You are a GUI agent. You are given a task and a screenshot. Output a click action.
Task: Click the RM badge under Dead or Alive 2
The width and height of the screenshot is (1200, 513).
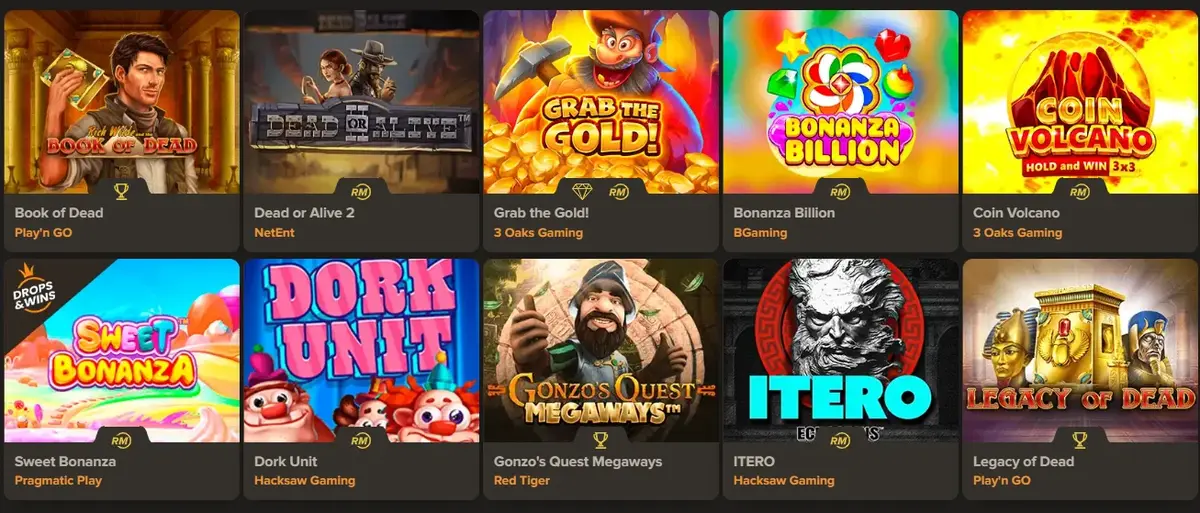pyautogui.click(x=361, y=190)
